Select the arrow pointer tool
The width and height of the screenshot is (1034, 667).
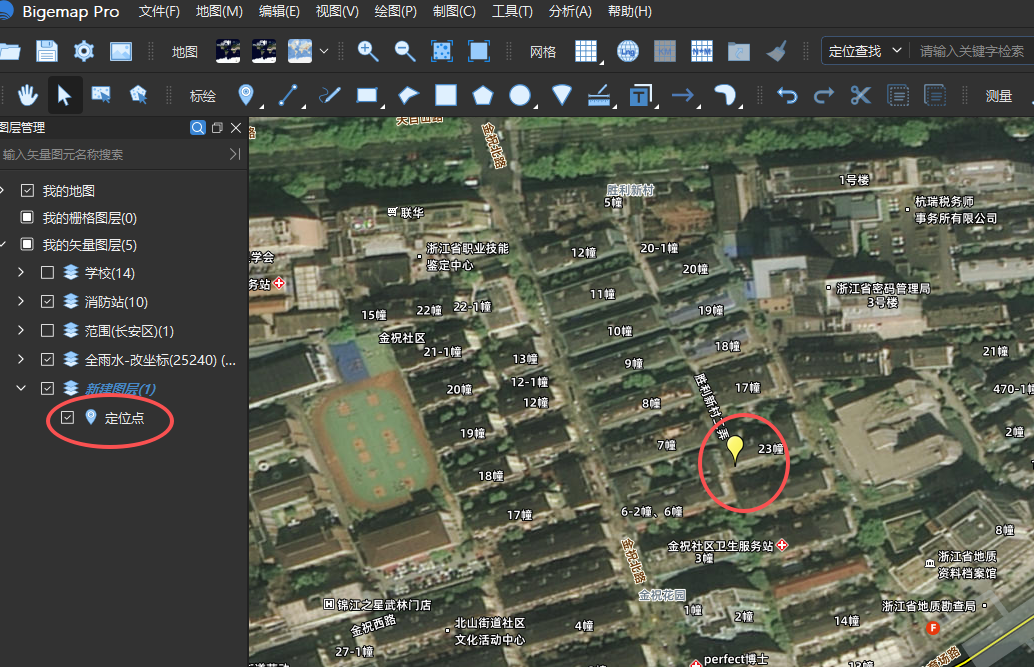coord(64,96)
